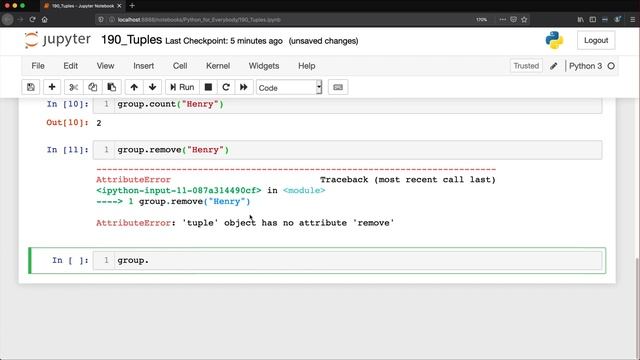Click the Out[10] output value 2
Viewport: 640px width, 360px height.
pos(99,123)
